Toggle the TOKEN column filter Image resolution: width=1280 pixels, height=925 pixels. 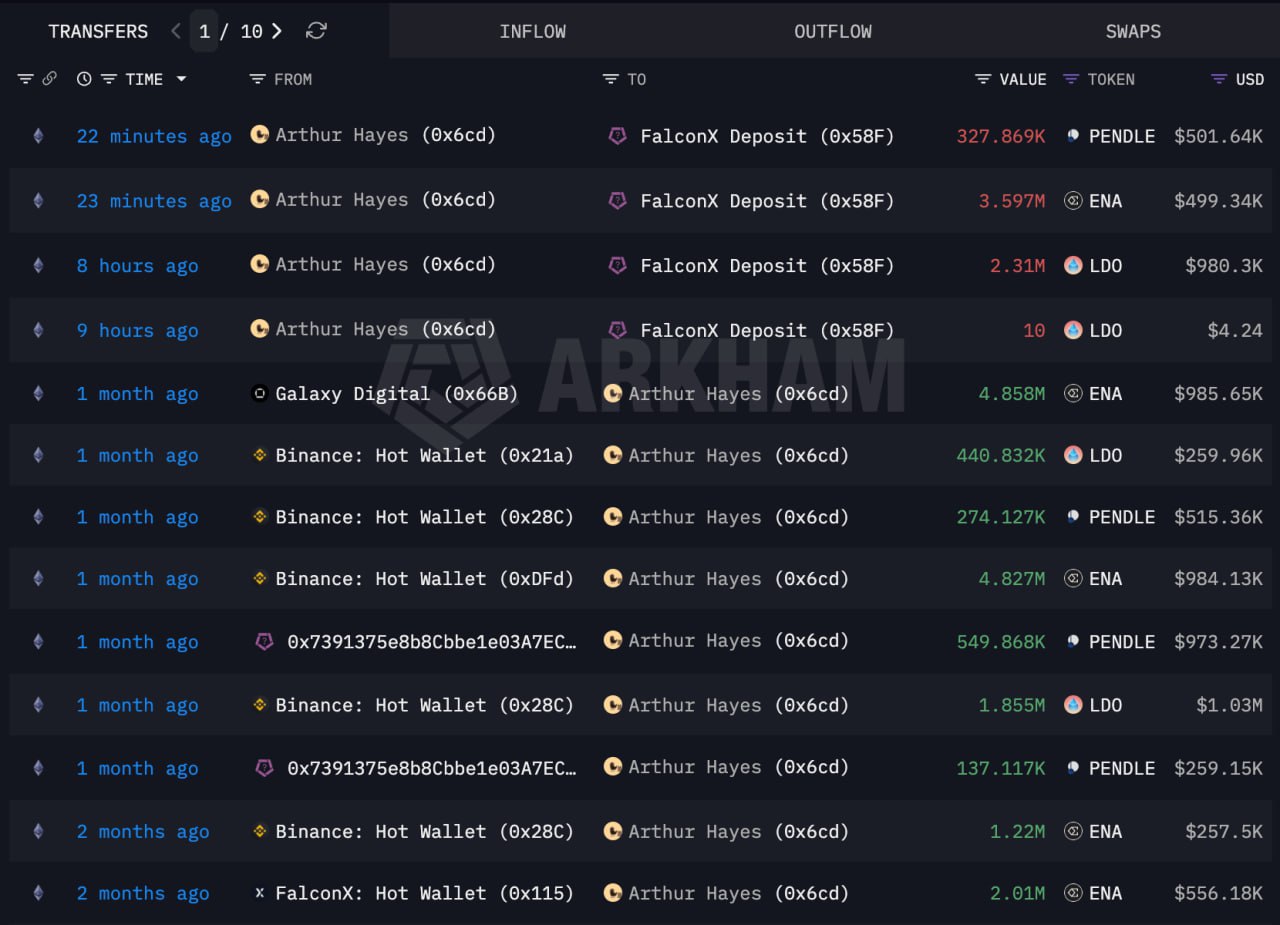[1071, 79]
